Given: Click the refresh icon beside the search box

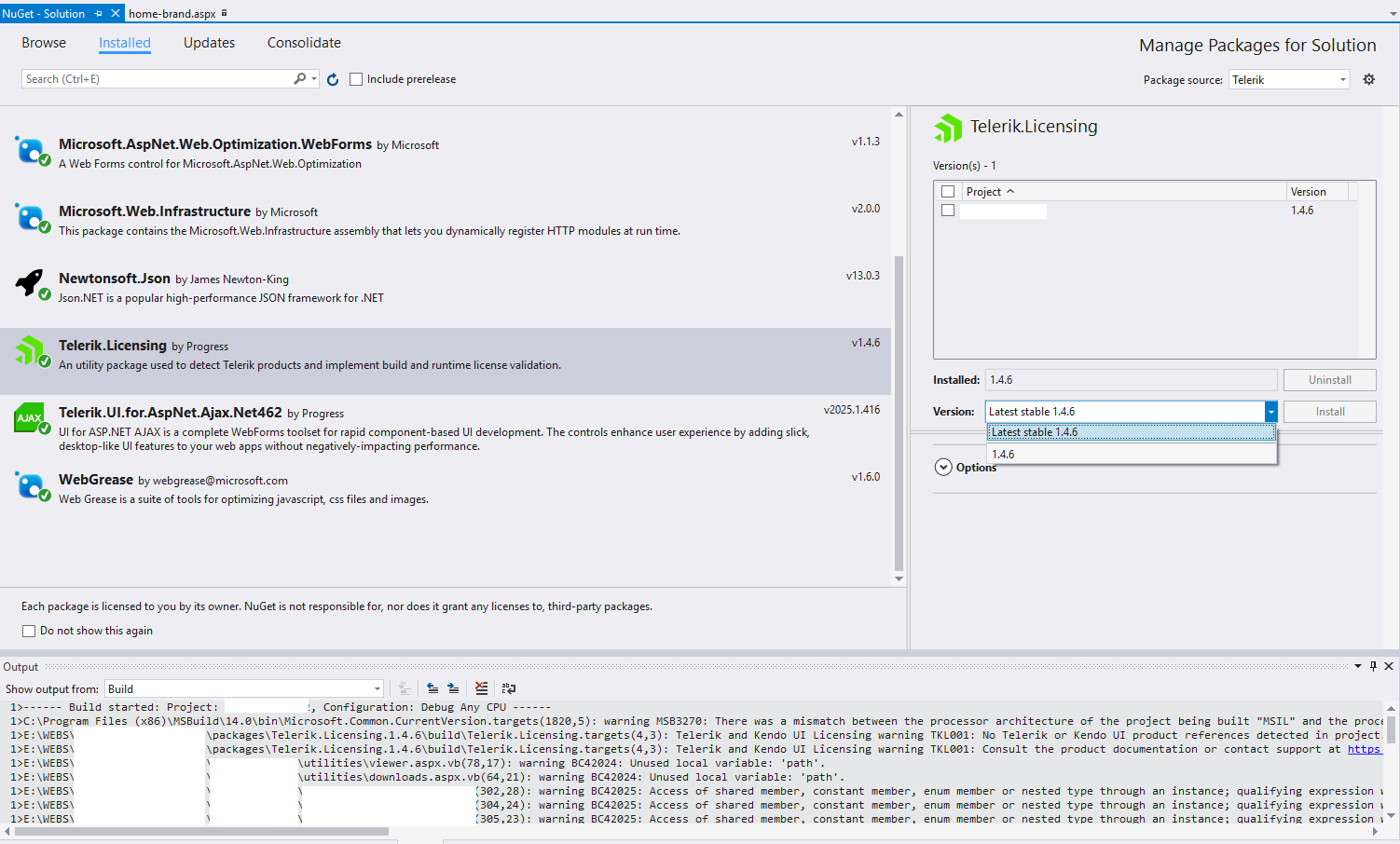Looking at the screenshot, I should tap(333, 80).
